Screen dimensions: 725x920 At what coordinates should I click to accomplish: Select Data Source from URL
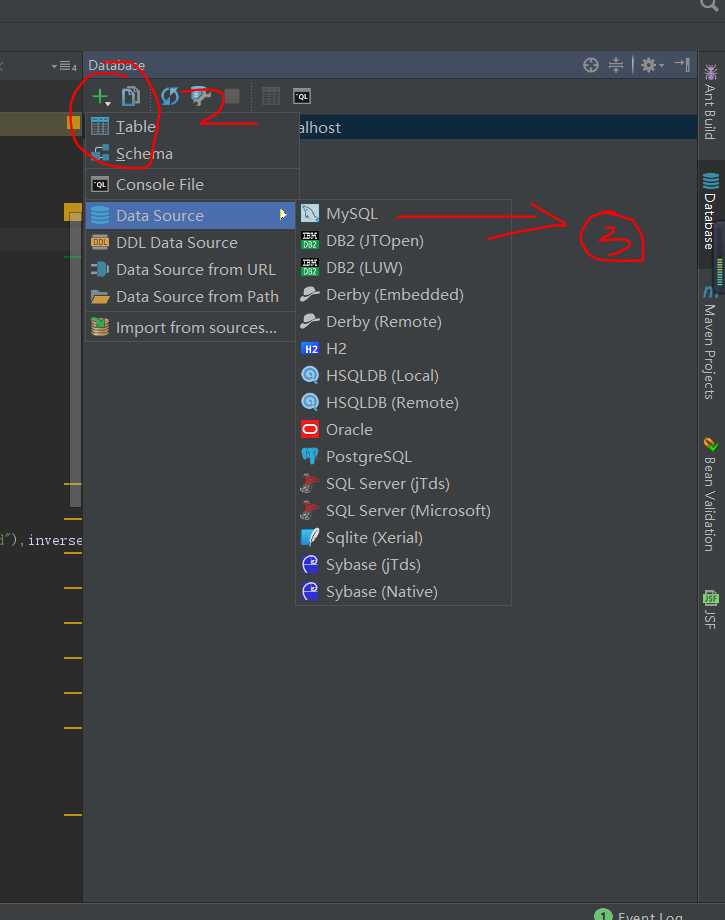[190, 269]
